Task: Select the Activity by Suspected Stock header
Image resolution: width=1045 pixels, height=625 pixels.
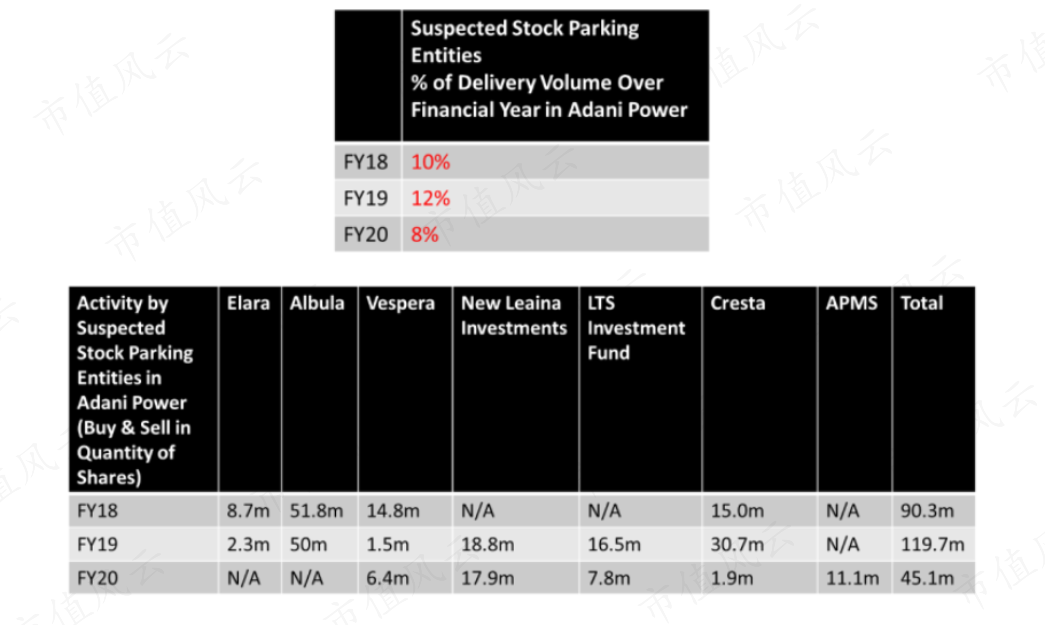Action: (x=143, y=390)
